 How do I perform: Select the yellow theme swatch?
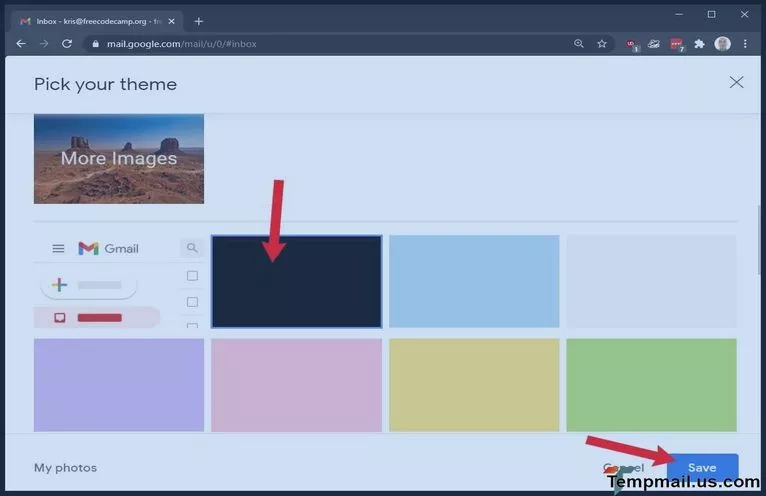pos(474,385)
